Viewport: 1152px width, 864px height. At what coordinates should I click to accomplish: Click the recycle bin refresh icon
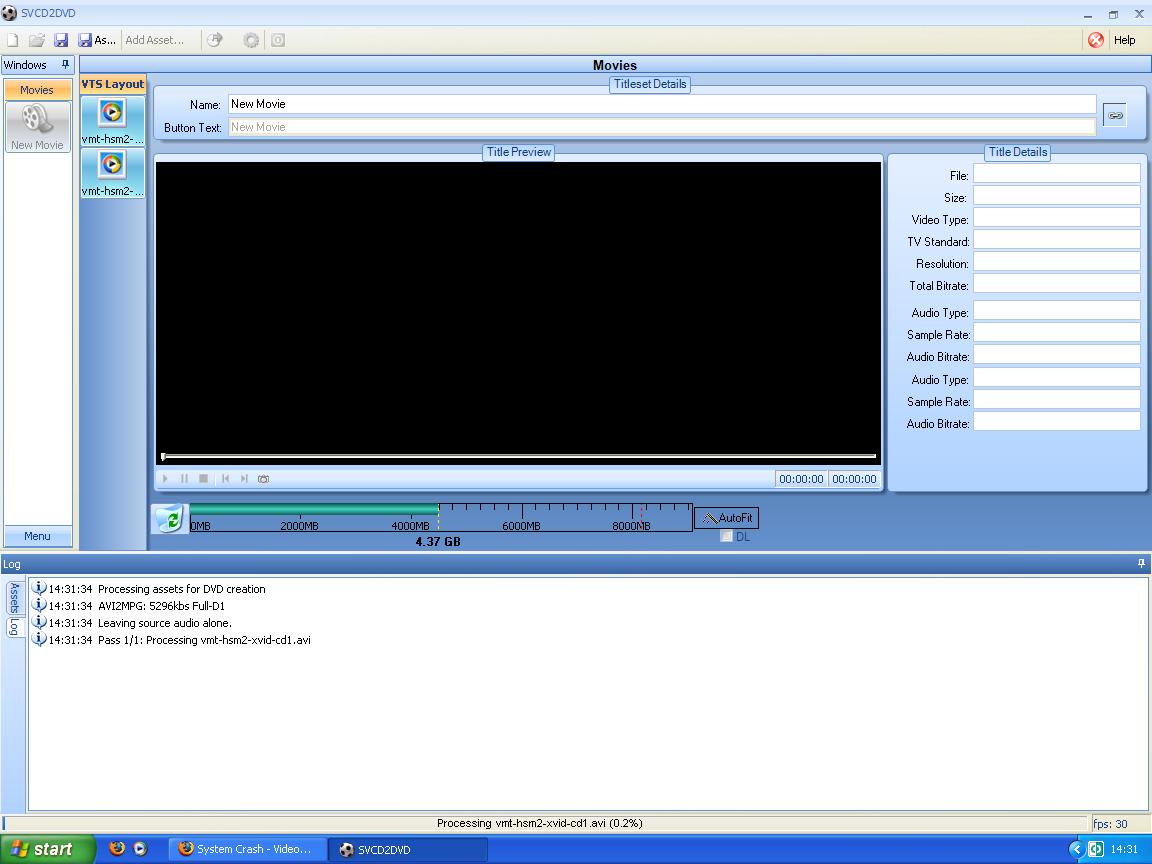pos(170,519)
